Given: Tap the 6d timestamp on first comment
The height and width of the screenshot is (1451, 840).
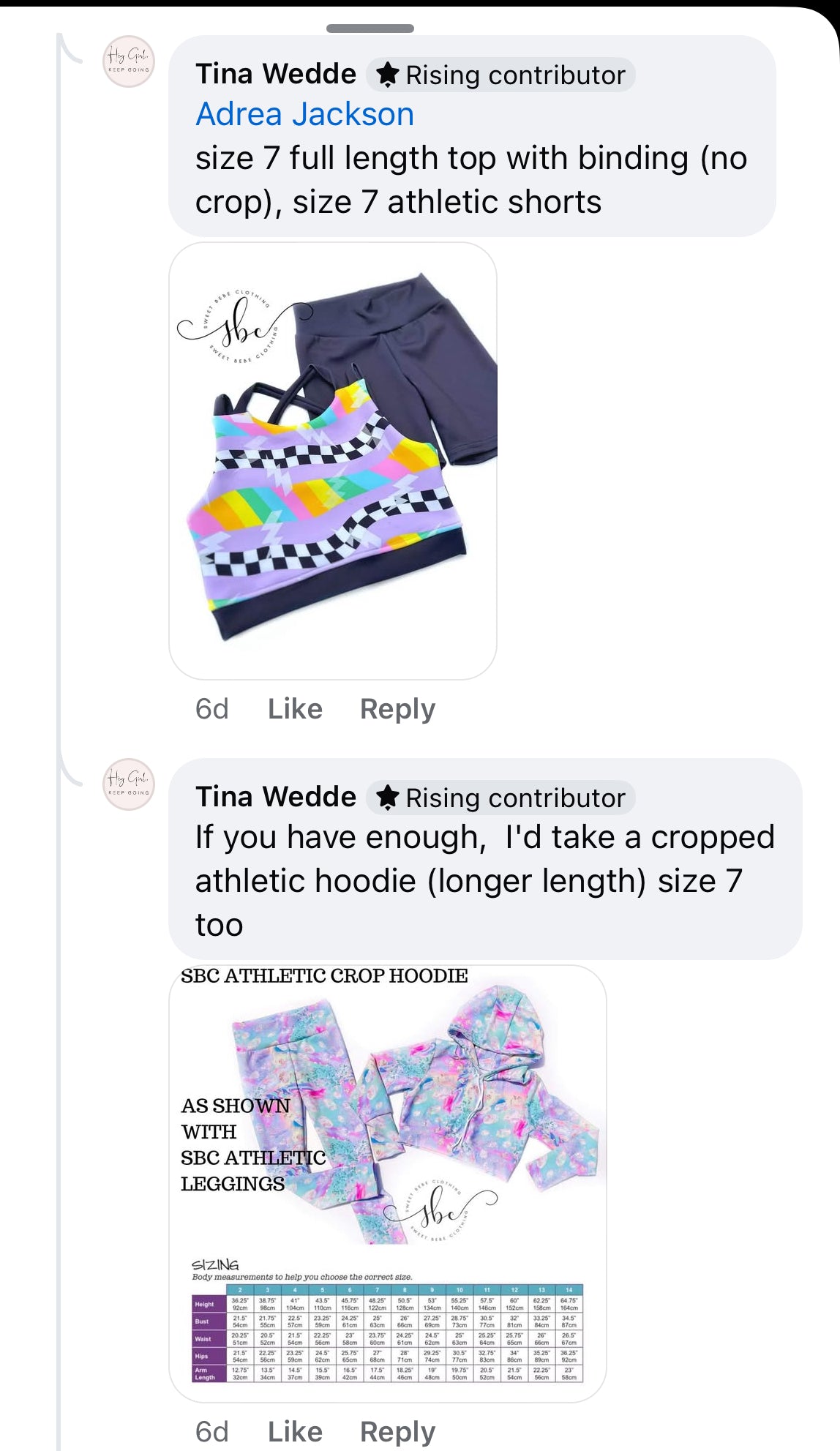Looking at the screenshot, I should pos(212,709).
